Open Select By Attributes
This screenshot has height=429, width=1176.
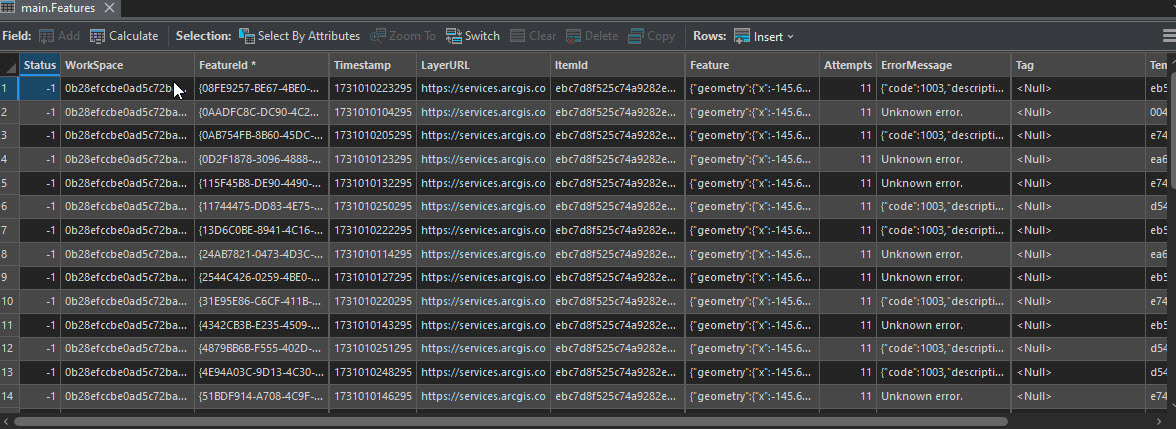[299, 36]
